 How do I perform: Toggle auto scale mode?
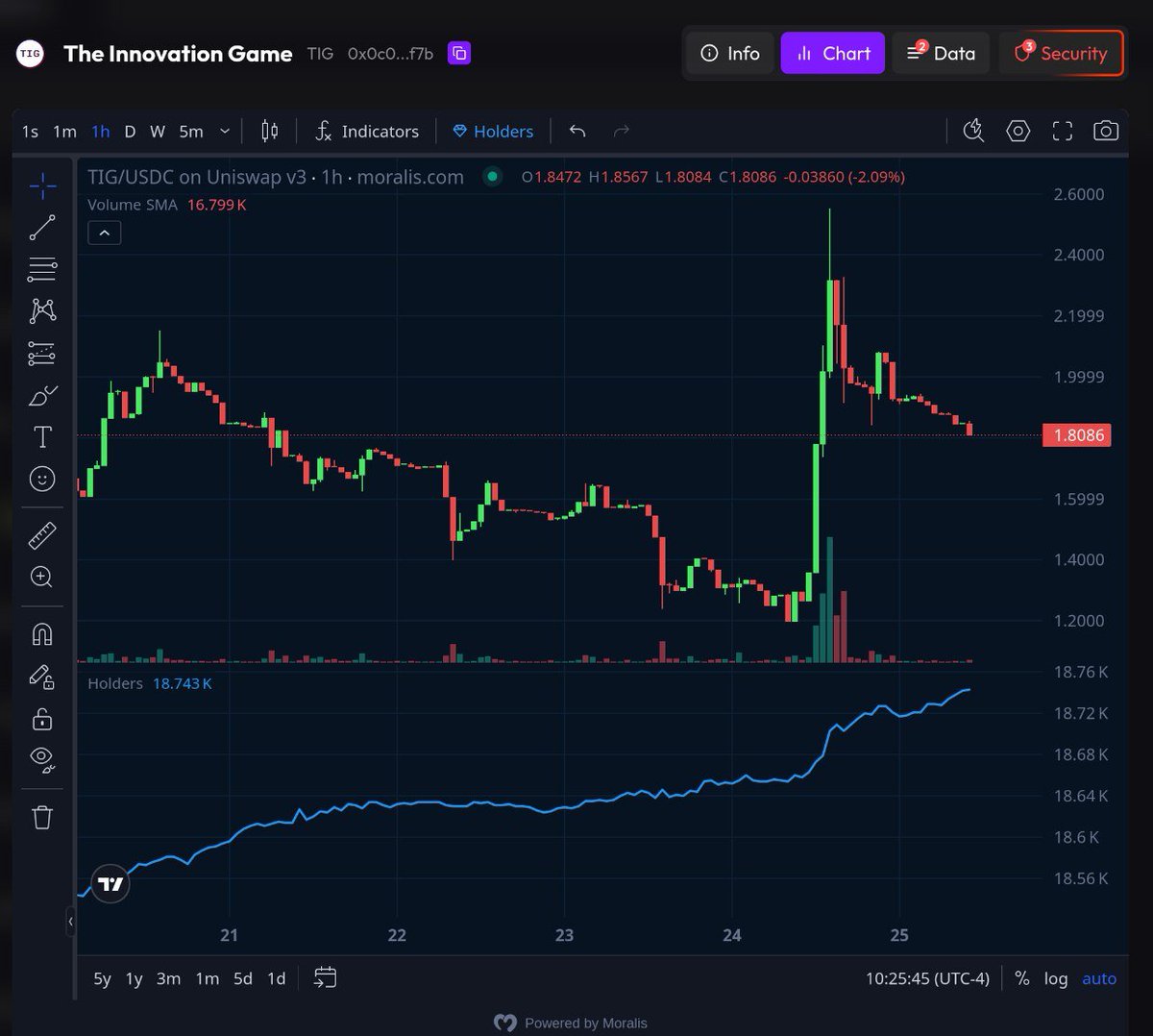1099,978
